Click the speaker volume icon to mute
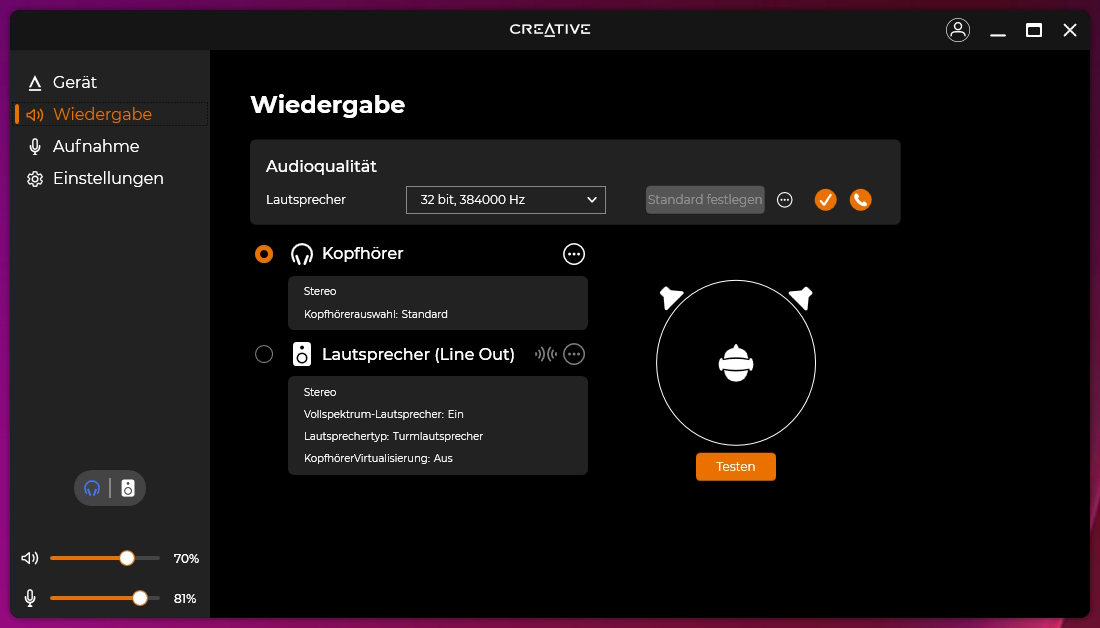The height and width of the screenshot is (628, 1100). (30, 558)
